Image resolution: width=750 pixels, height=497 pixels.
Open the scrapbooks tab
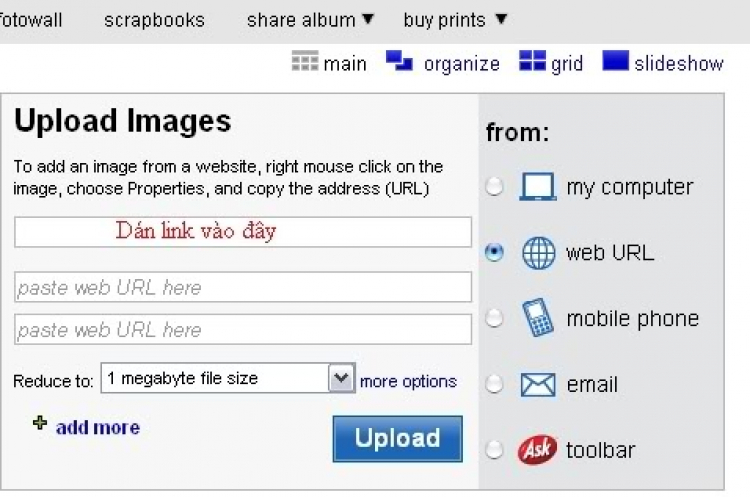(154, 20)
